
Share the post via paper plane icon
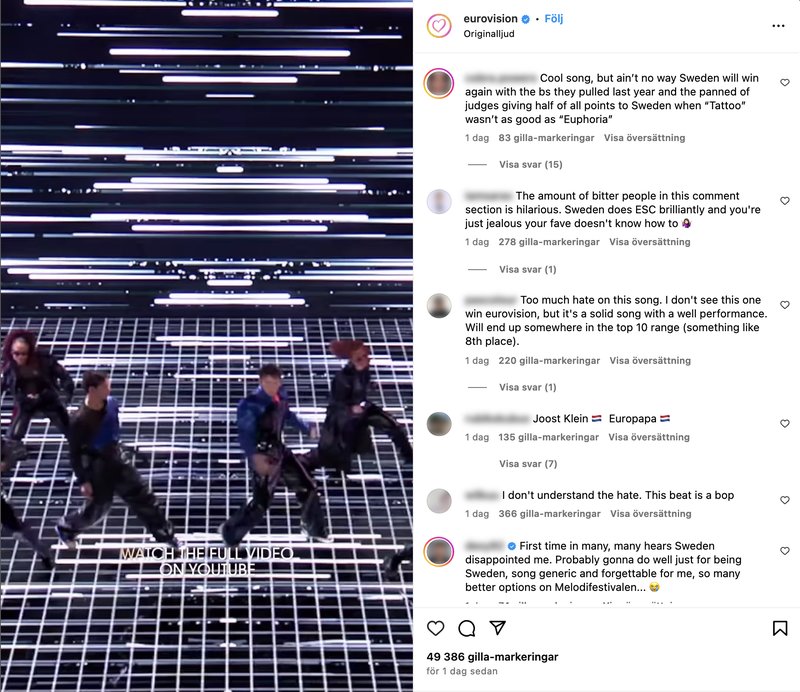click(497, 628)
